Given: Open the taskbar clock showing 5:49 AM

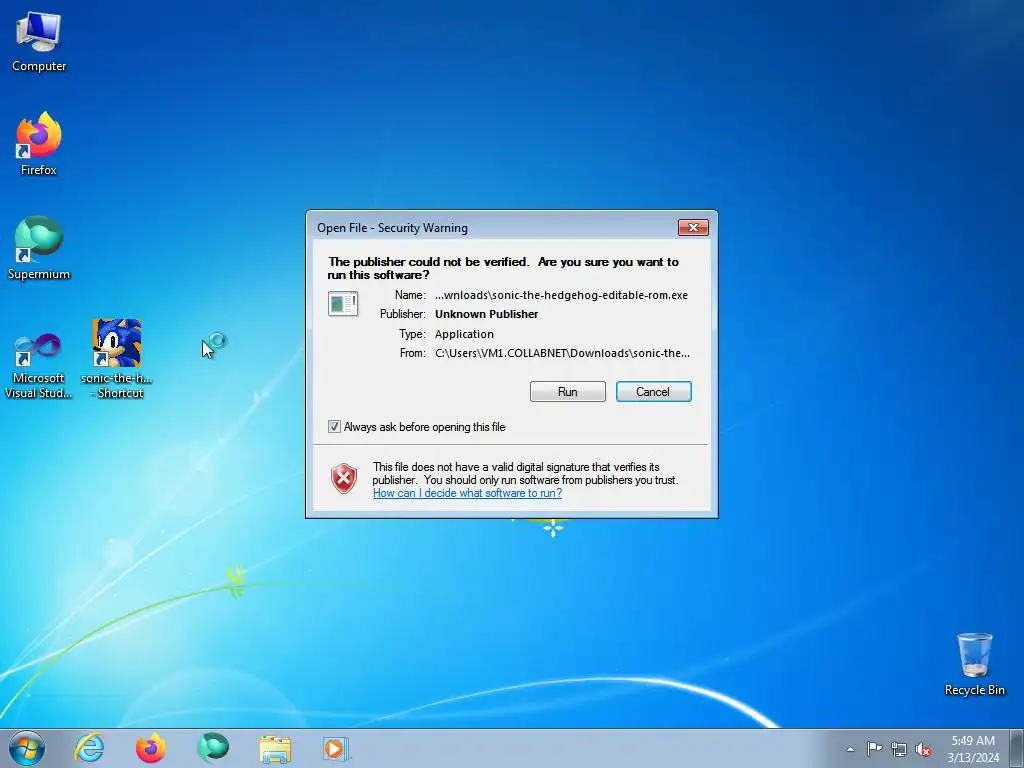Looking at the screenshot, I should (x=973, y=749).
